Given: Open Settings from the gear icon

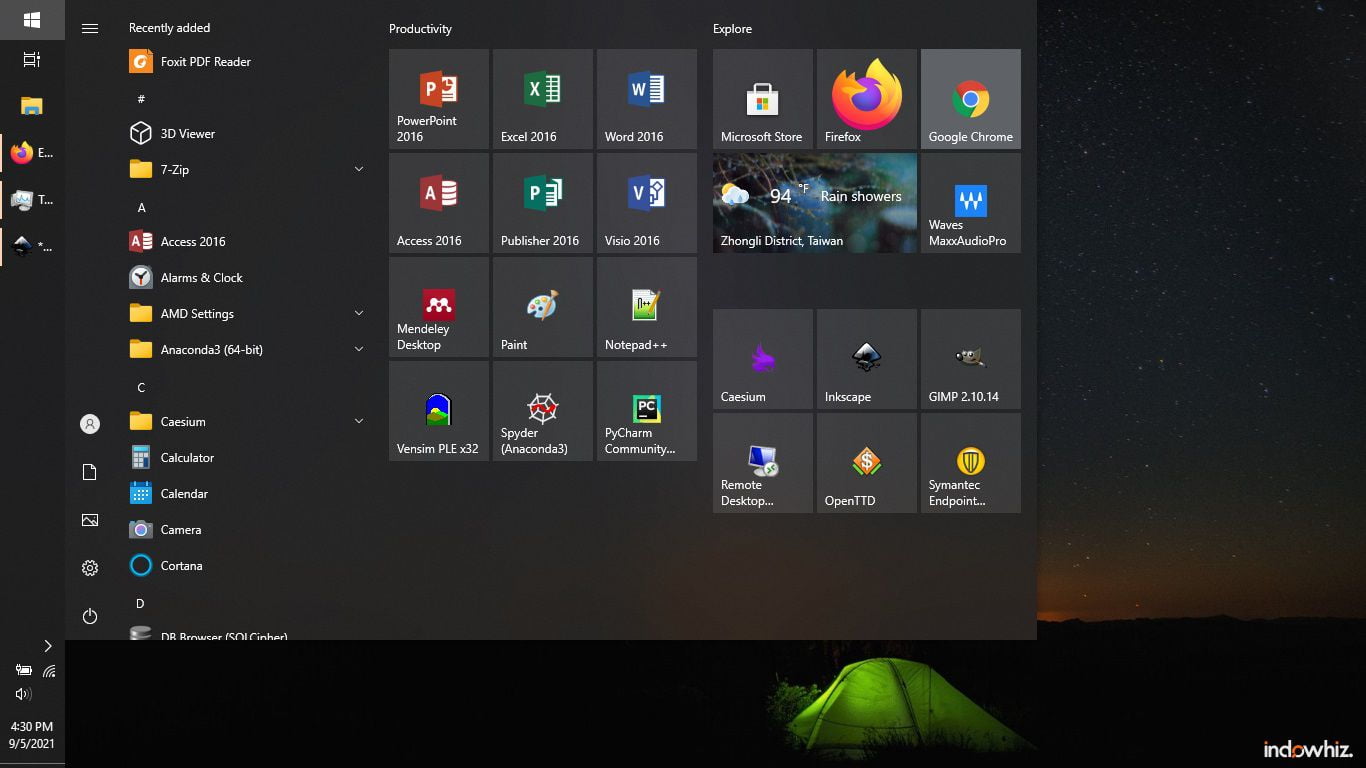Looking at the screenshot, I should click(90, 568).
